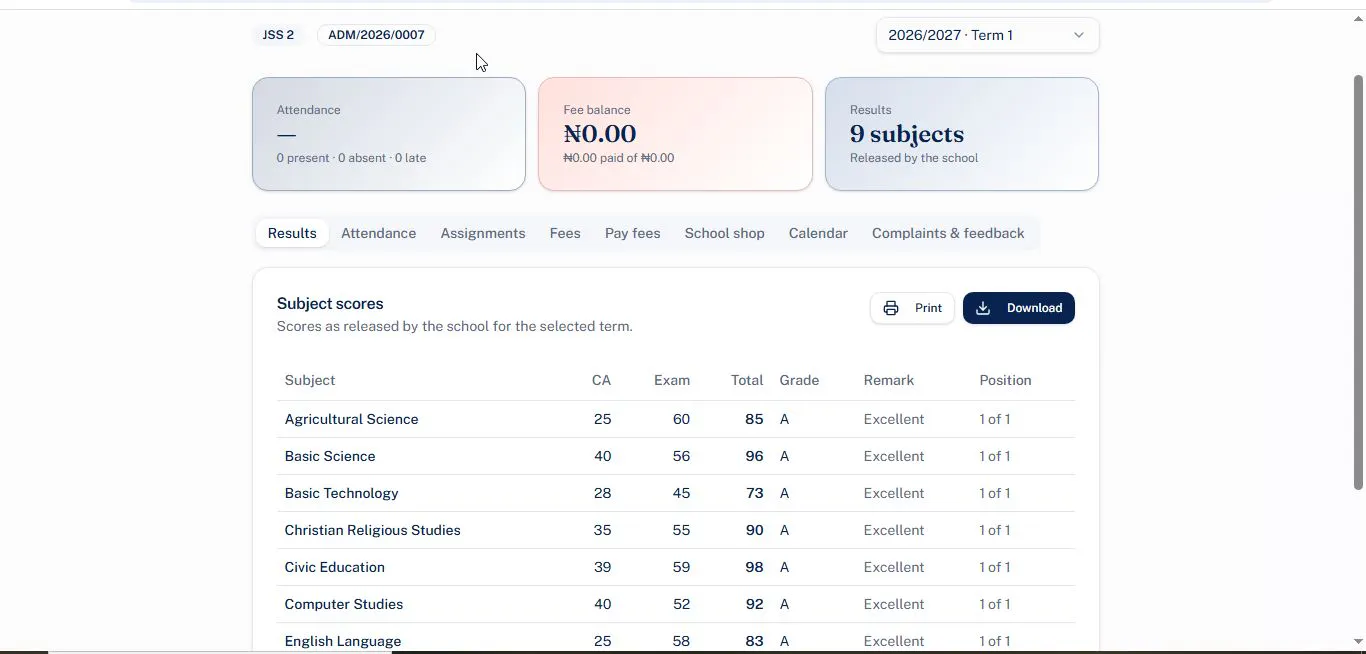Click the Print button
1366x654 pixels.
click(x=912, y=308)
